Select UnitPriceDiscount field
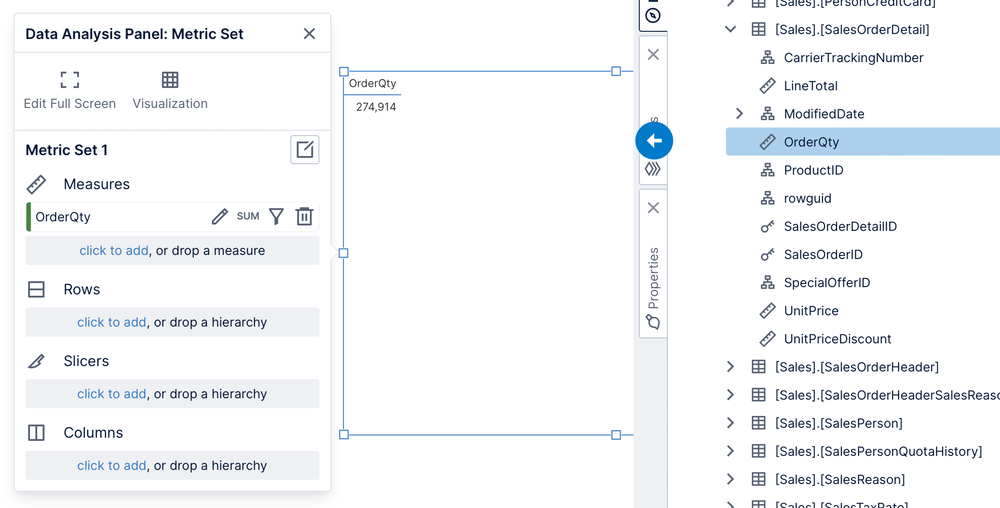The width and height of the screenshot is (1000, 508). 837,338
